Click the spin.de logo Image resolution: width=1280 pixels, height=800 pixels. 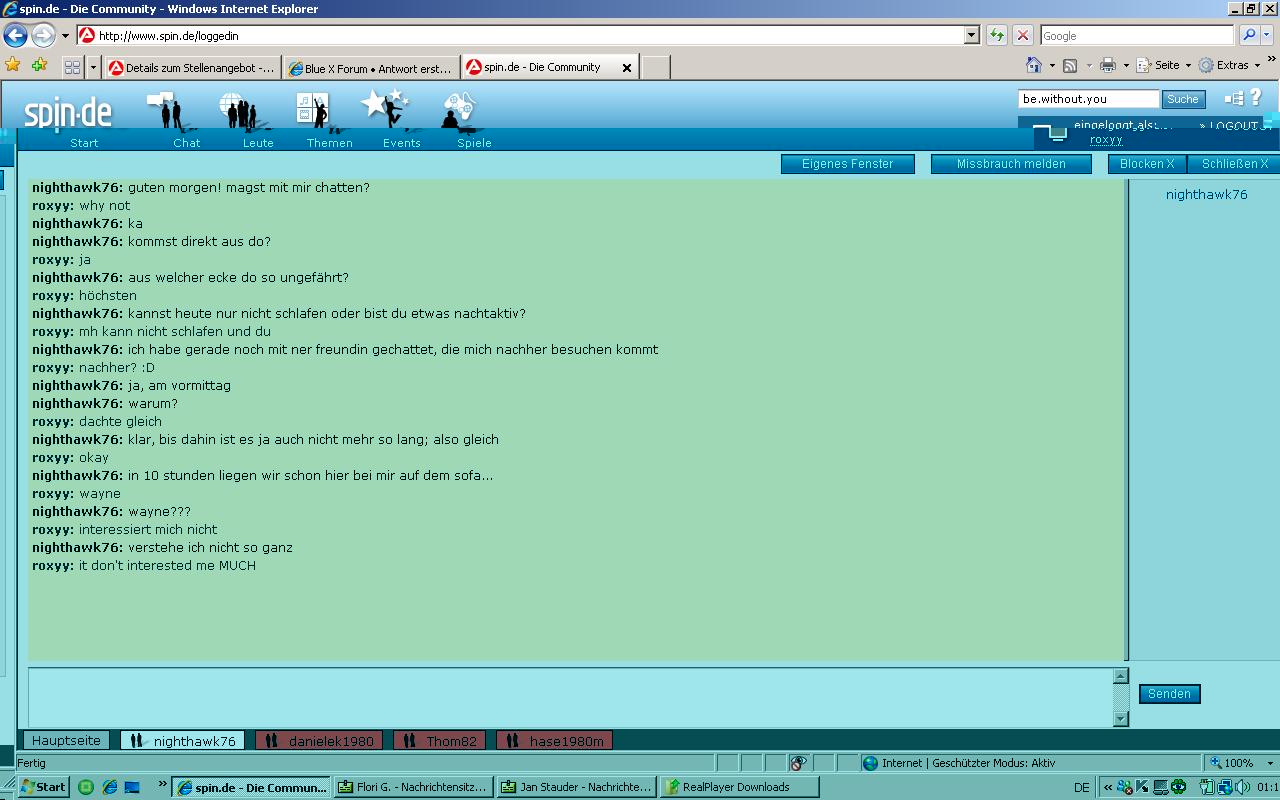68,113
